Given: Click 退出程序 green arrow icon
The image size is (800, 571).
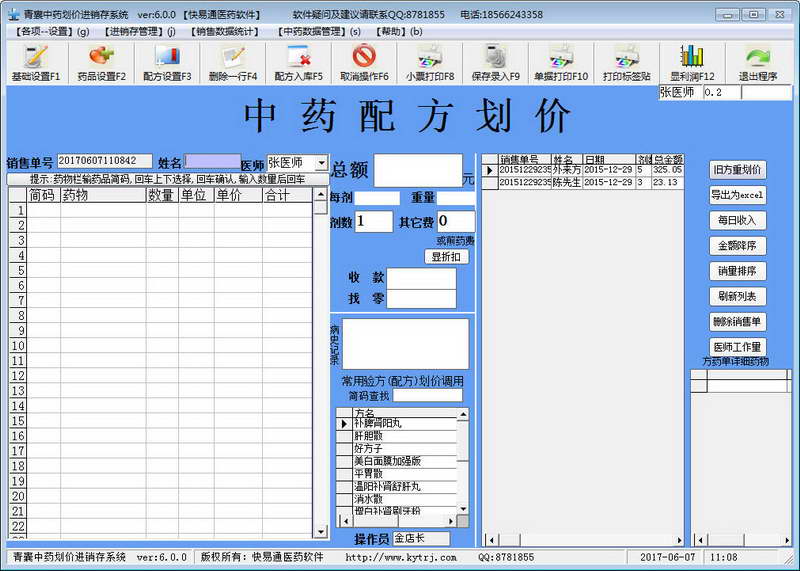Looking at the screenshot, I should [x=758, y=63].
